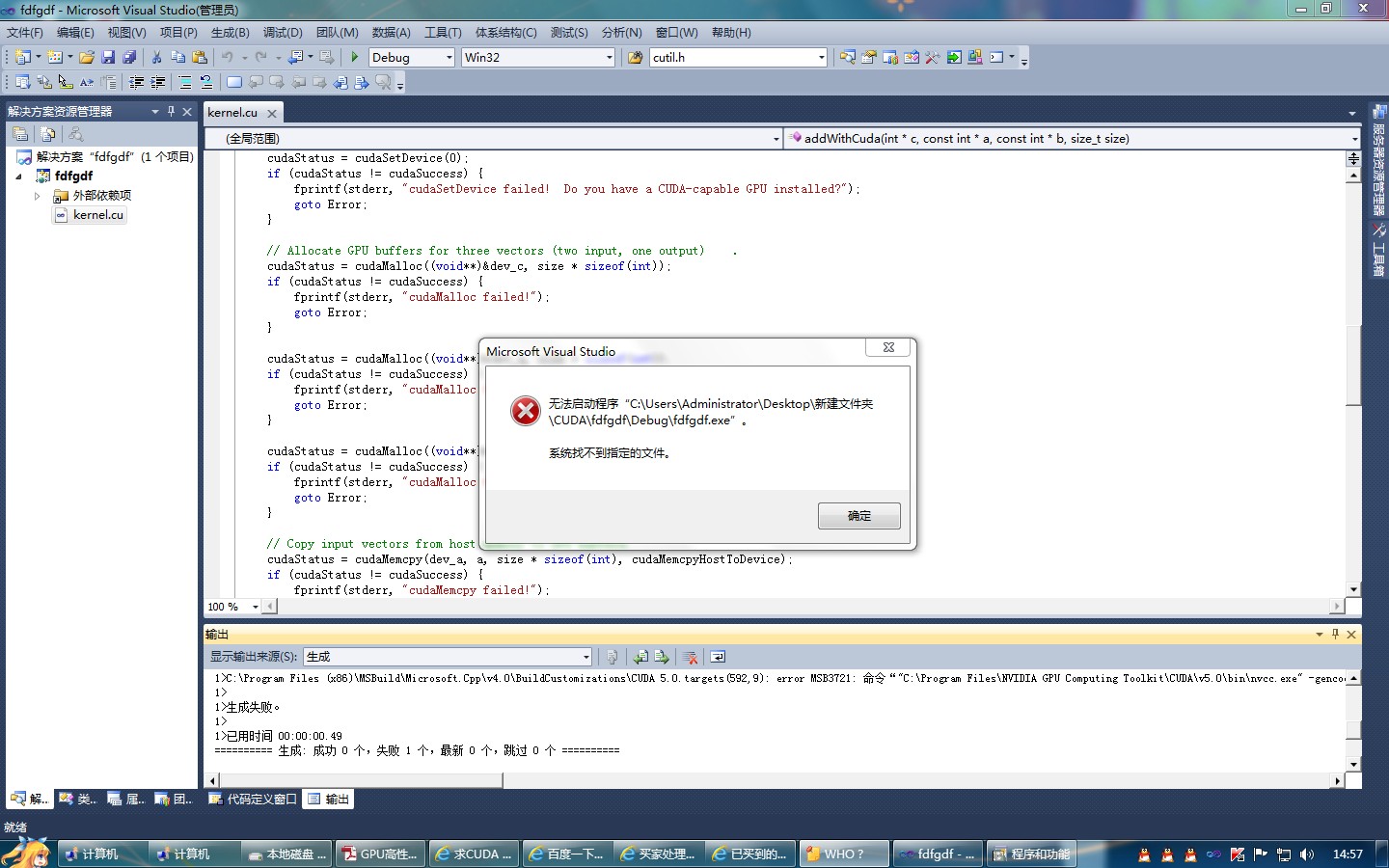Screen dimensions: 1389x868
Task: Click the code editor vertical scrollbar thumb
Action: pyautogui.click(x=1353, y=365)
